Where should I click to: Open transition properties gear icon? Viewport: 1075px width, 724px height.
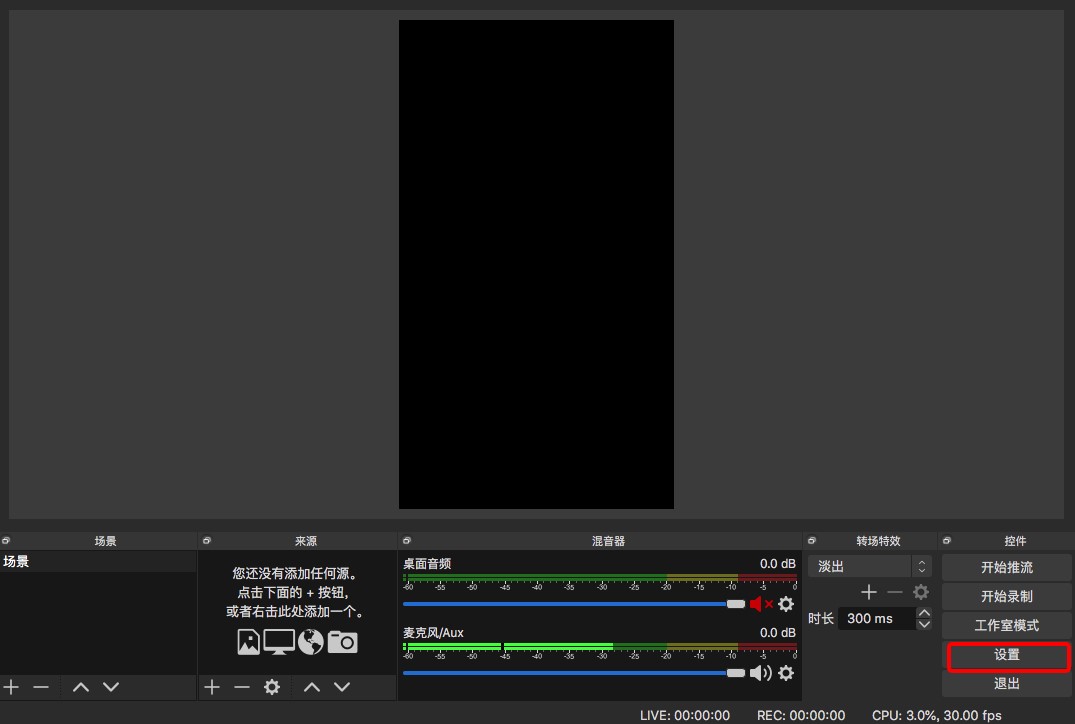point(921,592)
